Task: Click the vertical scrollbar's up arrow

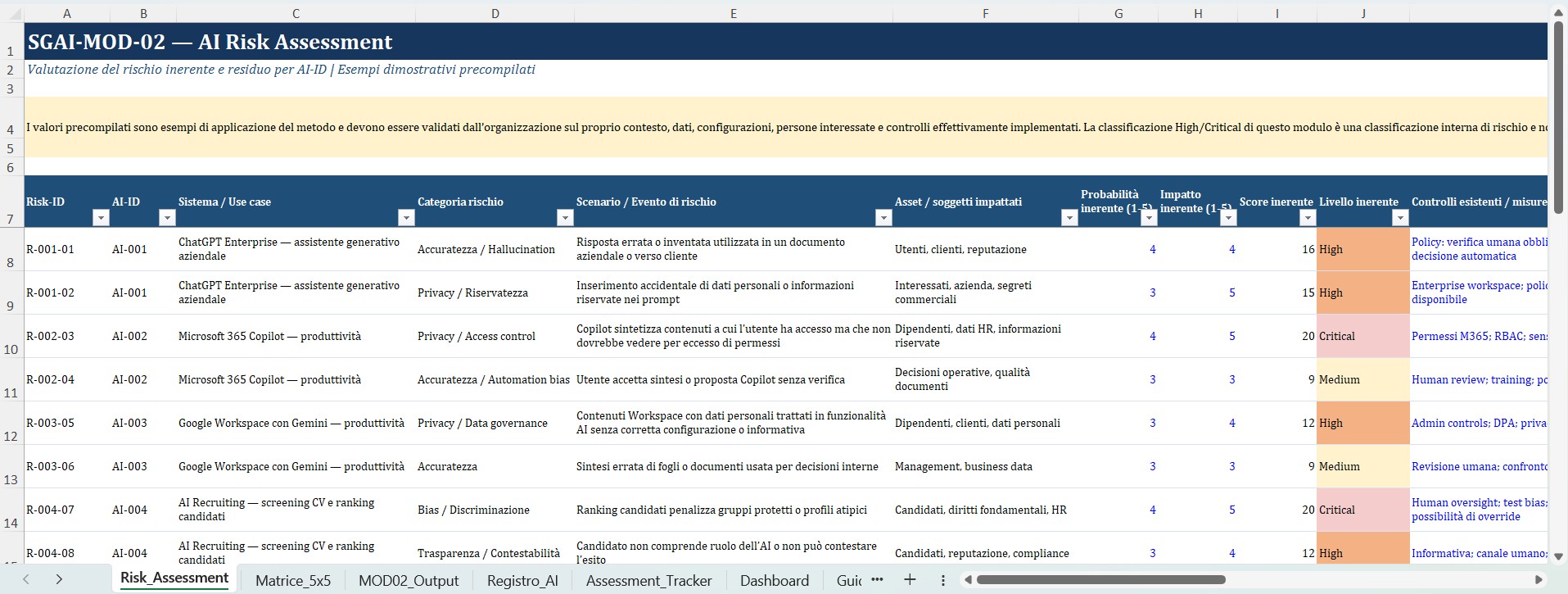Action: 1558,11
